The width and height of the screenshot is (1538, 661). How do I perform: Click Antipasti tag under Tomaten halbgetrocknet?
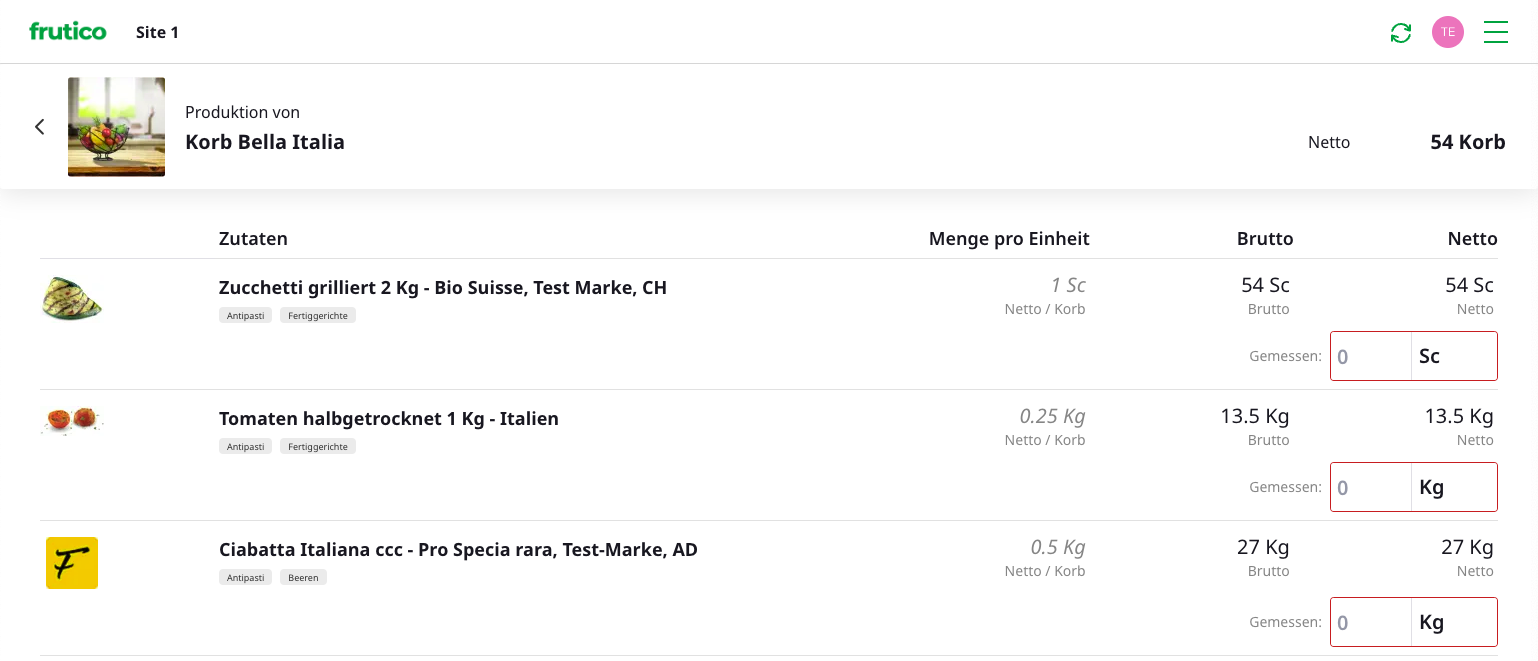coord(245,446)
